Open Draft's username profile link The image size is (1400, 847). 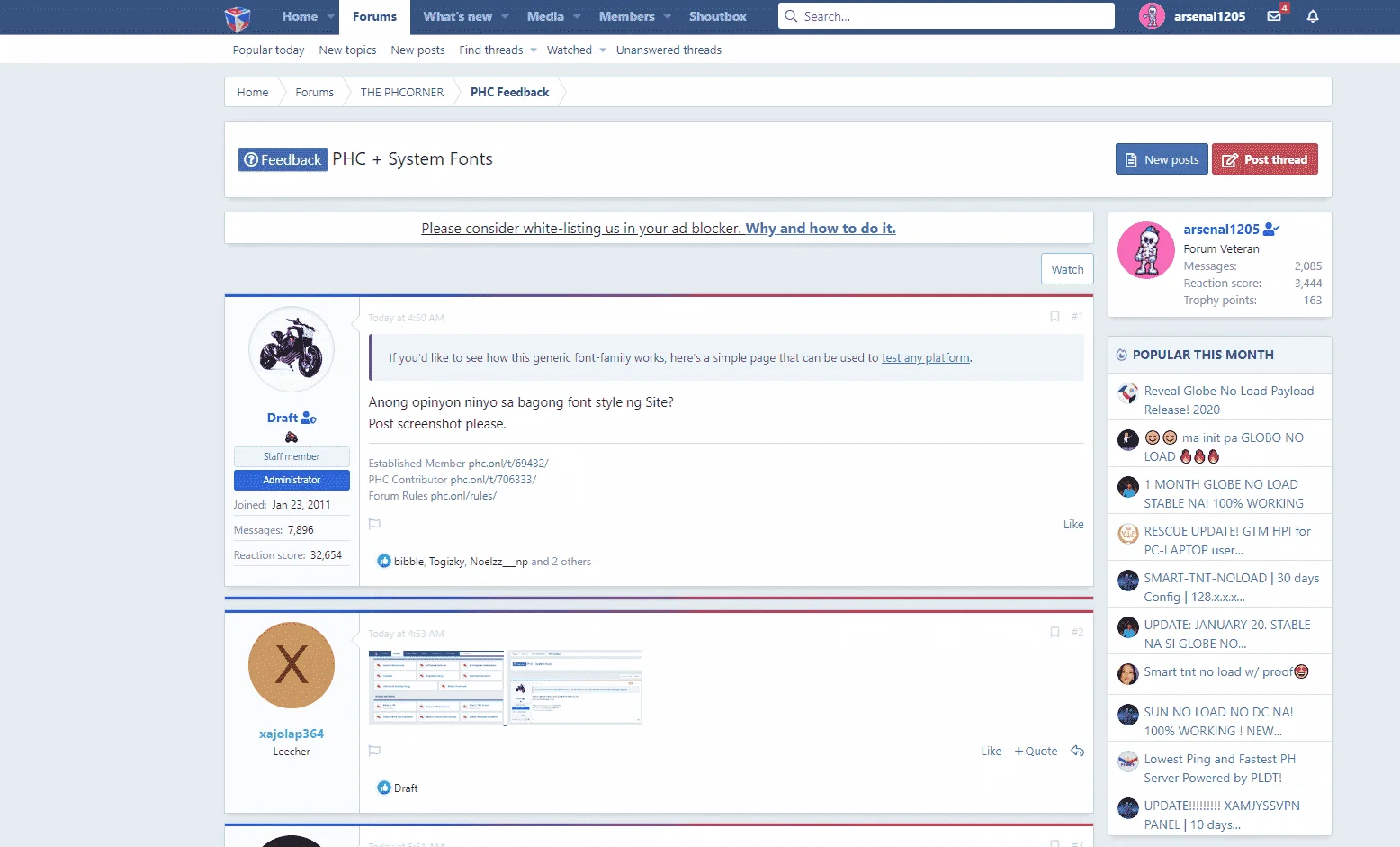[282, 418]
